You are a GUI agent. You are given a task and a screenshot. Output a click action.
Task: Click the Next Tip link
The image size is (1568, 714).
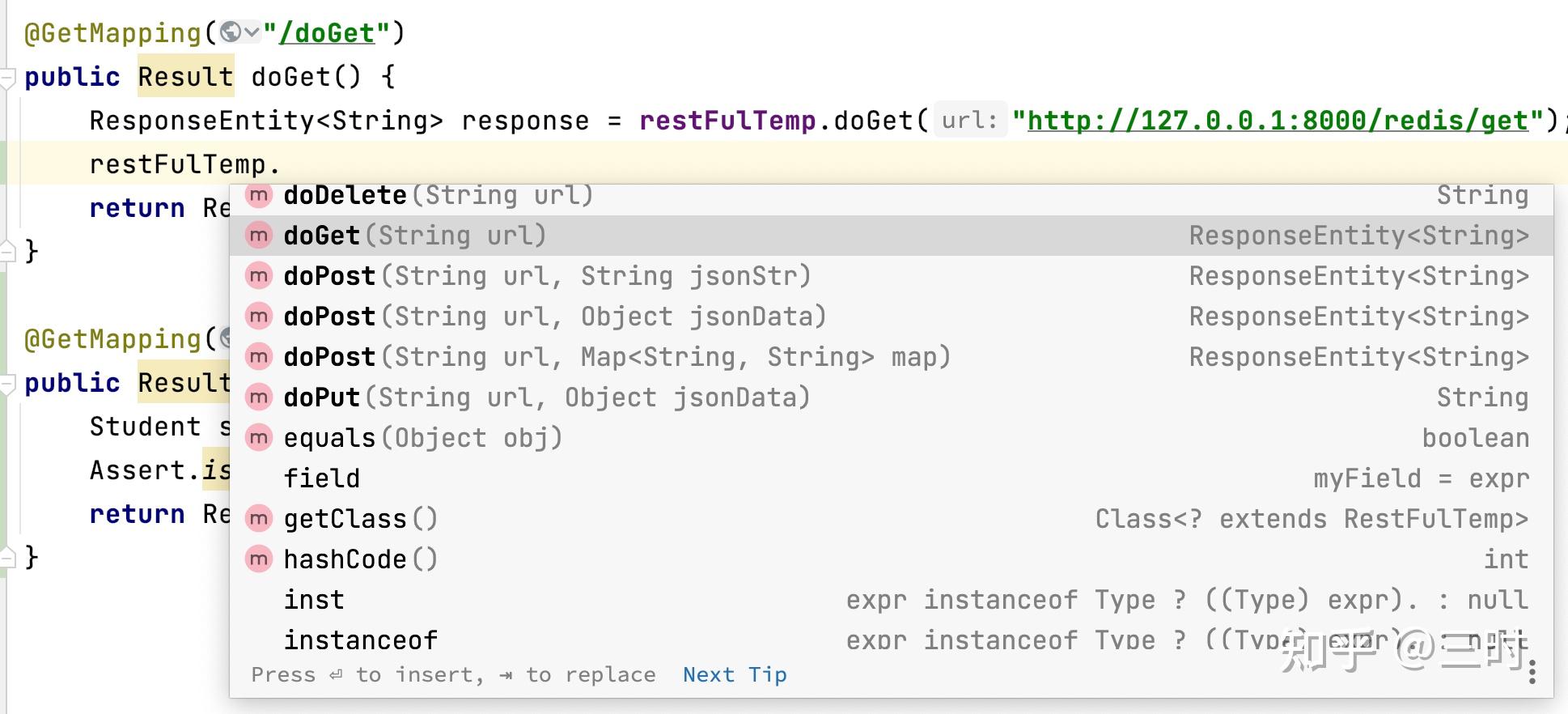point(735,674)
